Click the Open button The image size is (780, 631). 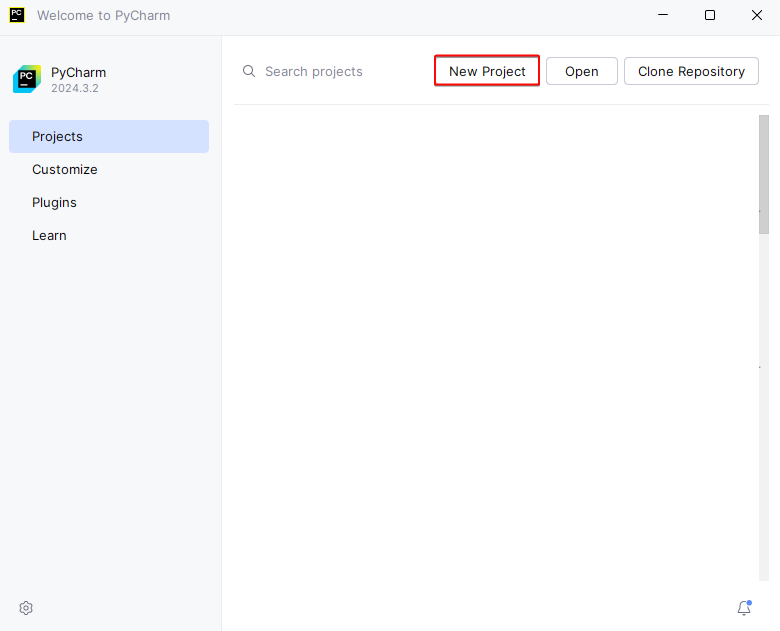582,71
